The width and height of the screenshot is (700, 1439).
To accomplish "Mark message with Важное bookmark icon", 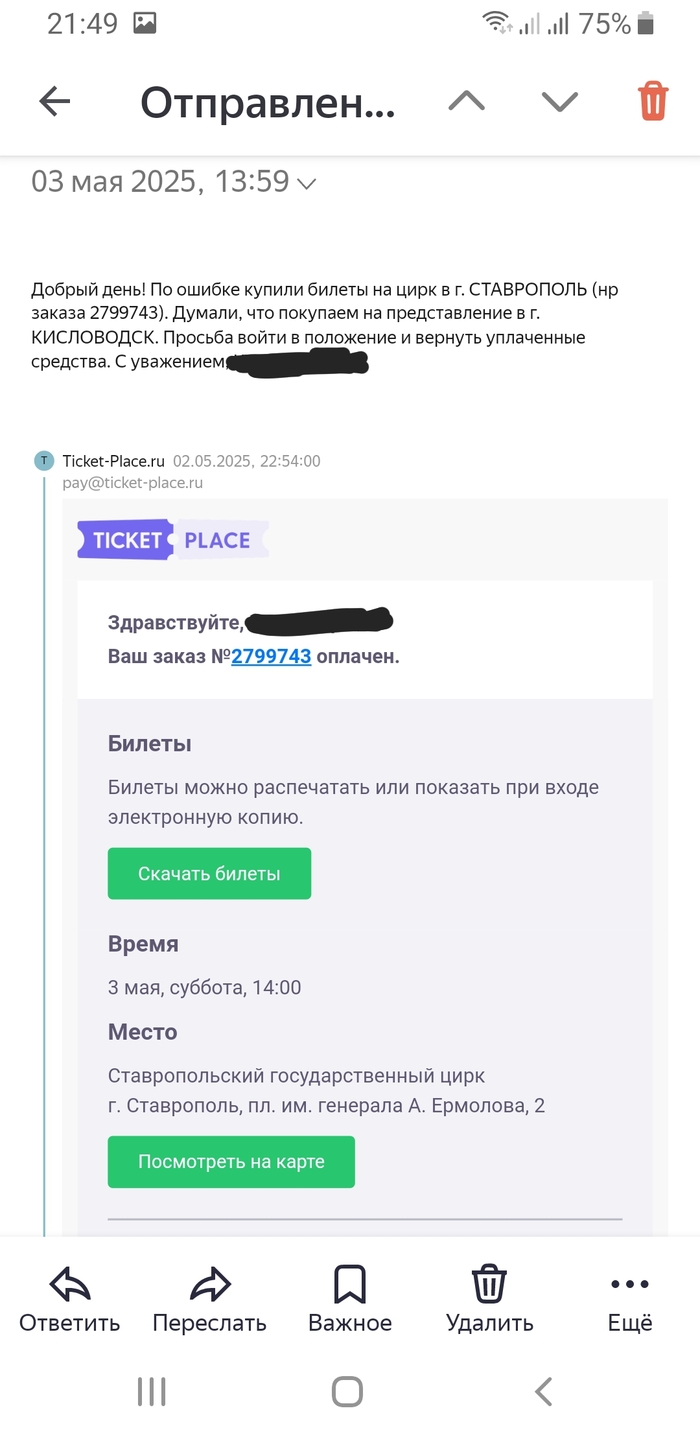I will click(x=349, y=1285).
